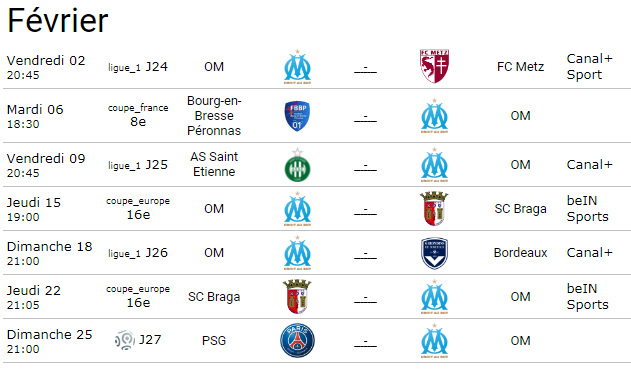The height and width of the screenshot is (373, 631).
Task: Click the Bordeaux club crest
Action: (x=434, y=253)
